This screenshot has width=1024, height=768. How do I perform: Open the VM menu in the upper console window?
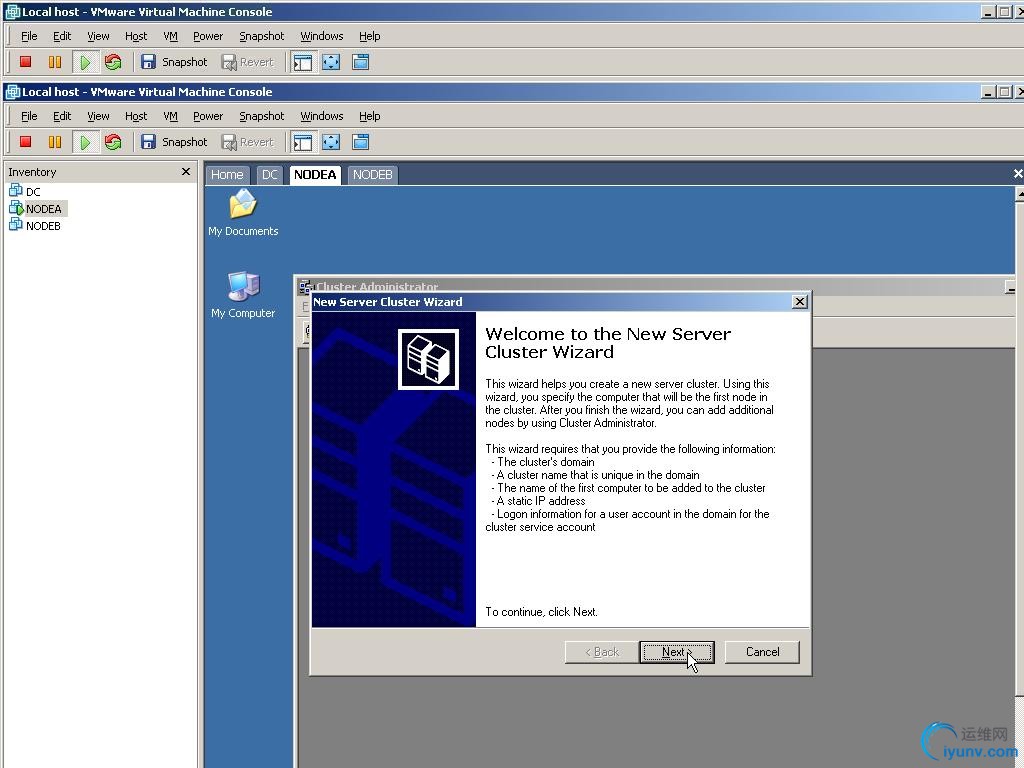pyautogui.click(x=170, y=36)
